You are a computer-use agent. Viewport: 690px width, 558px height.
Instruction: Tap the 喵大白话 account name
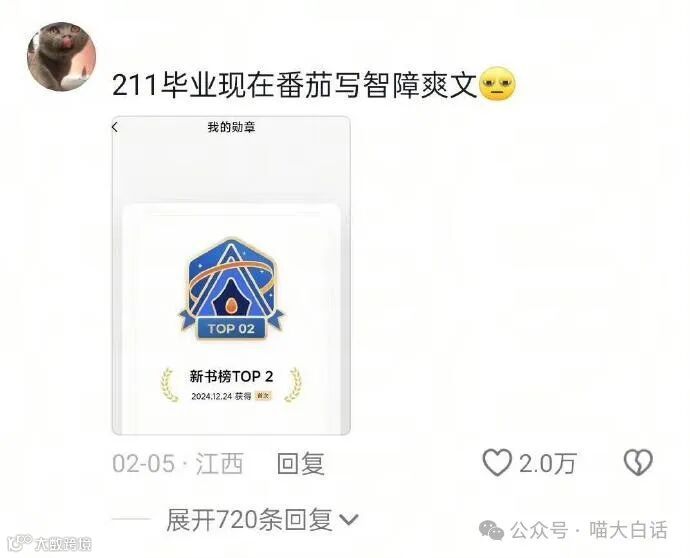[628, 530]
